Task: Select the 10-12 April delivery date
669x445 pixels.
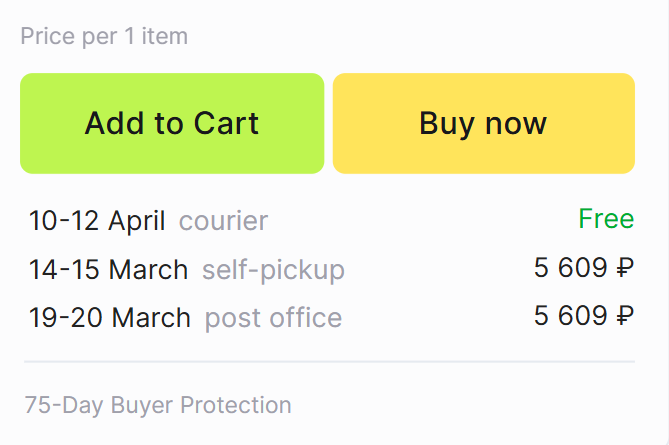Action: click(x=97, y=220)
